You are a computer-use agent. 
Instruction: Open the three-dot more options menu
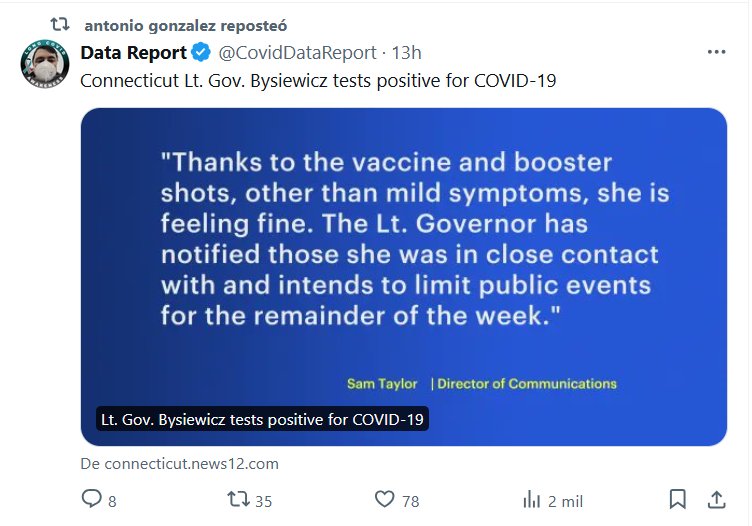[716, 52]
